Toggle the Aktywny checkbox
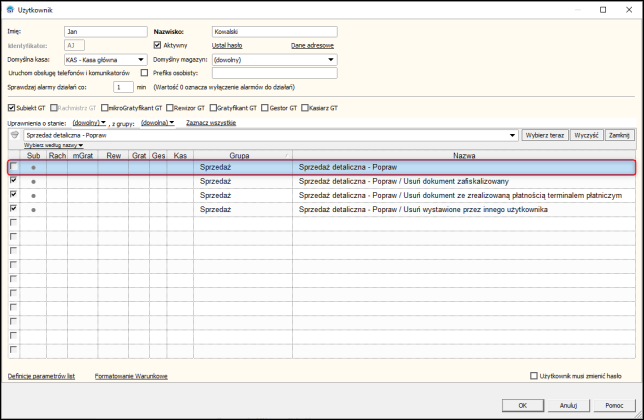 click(157, 45)
